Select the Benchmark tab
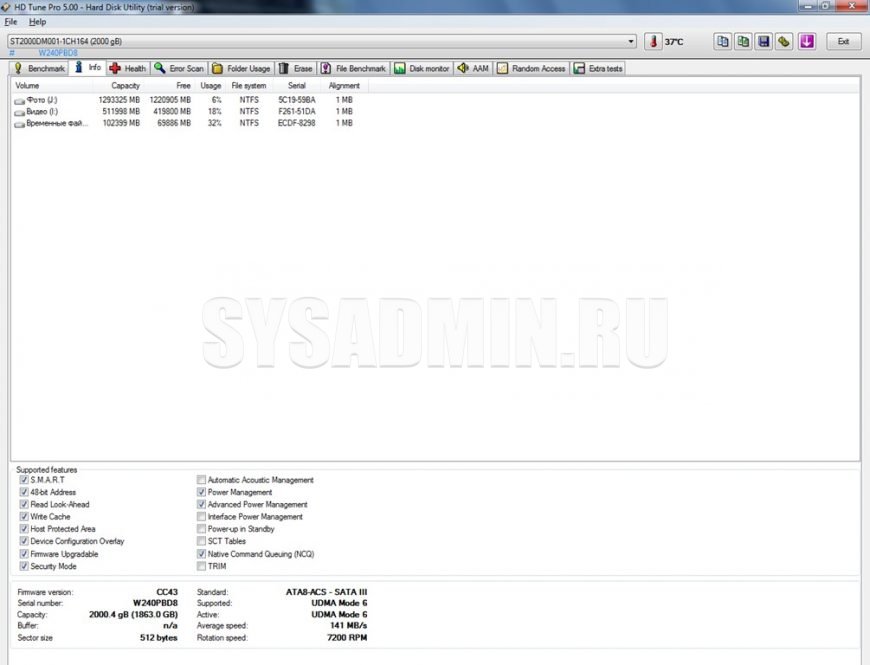Image resolution: width=870 pixels, height=665 pixels. tap(39, 68)
